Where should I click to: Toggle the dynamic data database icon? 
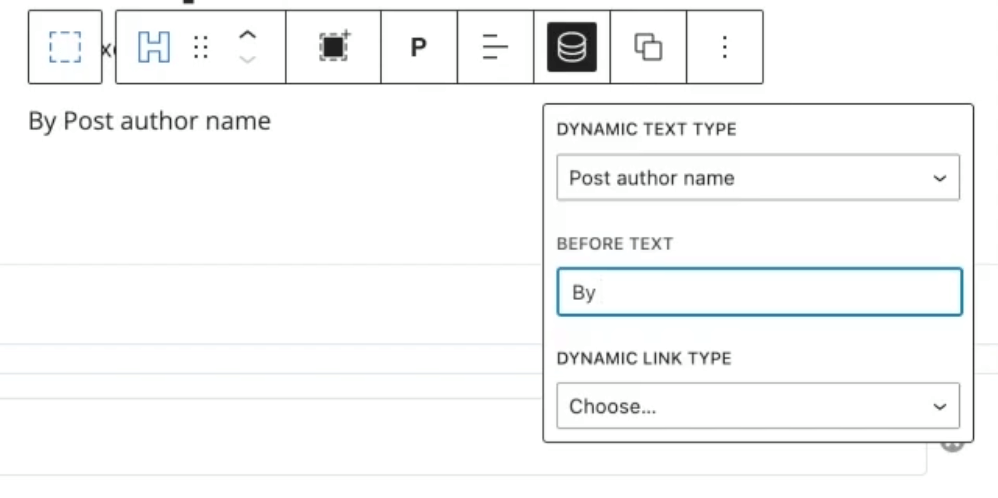click(x=572, y=47)
